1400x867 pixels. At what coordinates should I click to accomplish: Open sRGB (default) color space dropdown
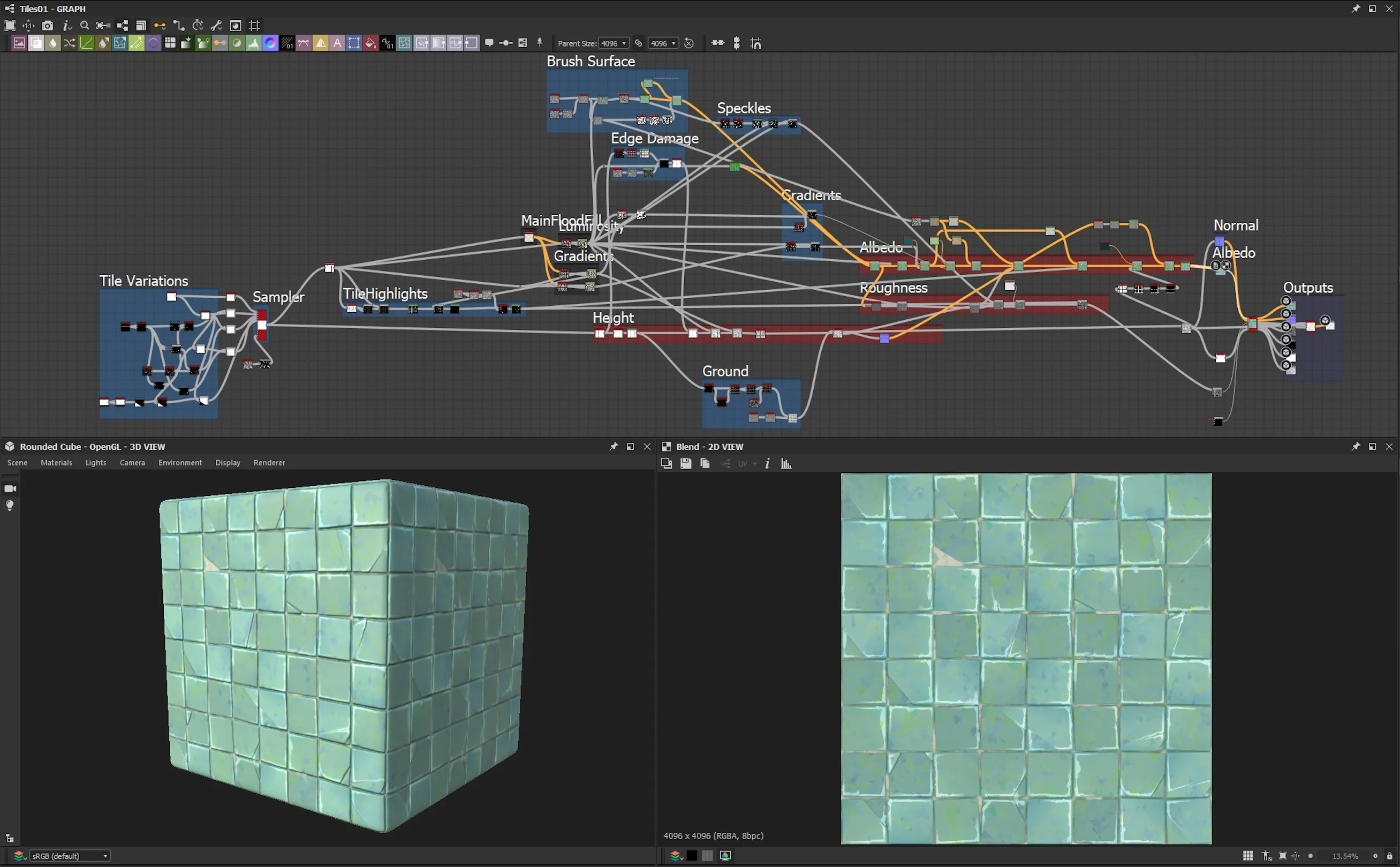pyautogui.click(x=69, y=856)
